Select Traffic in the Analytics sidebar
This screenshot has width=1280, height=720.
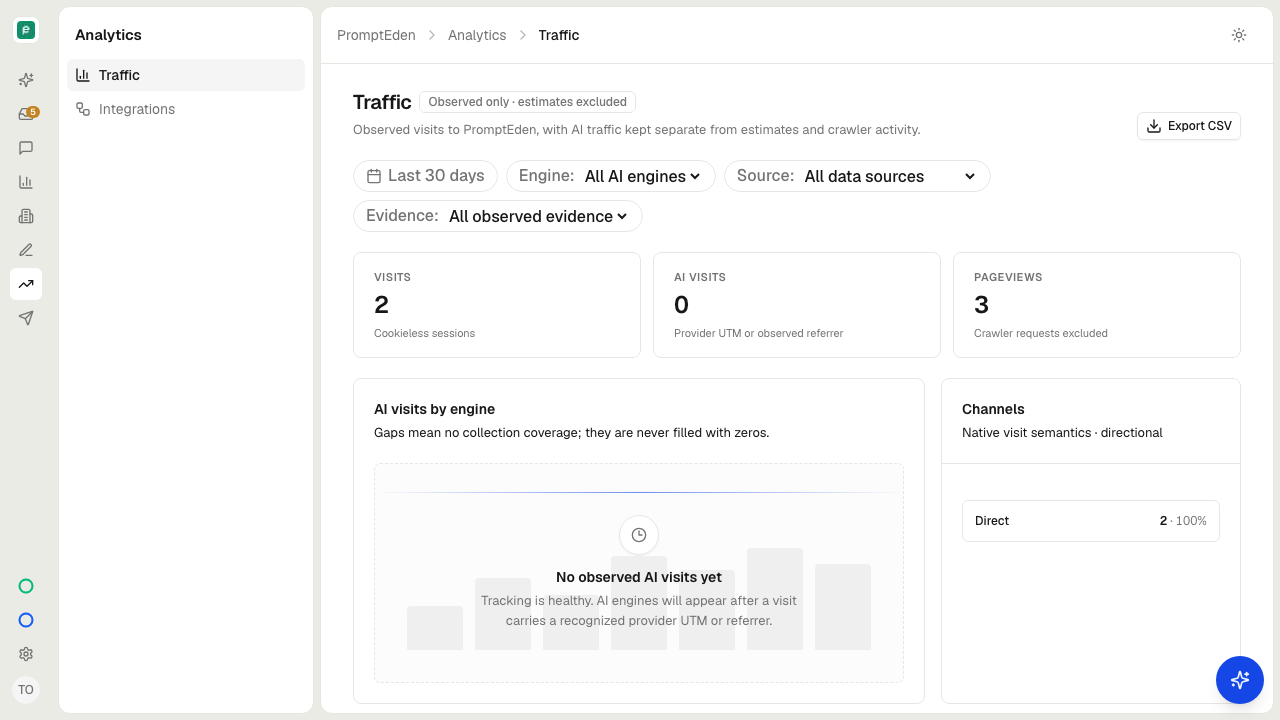186,75
